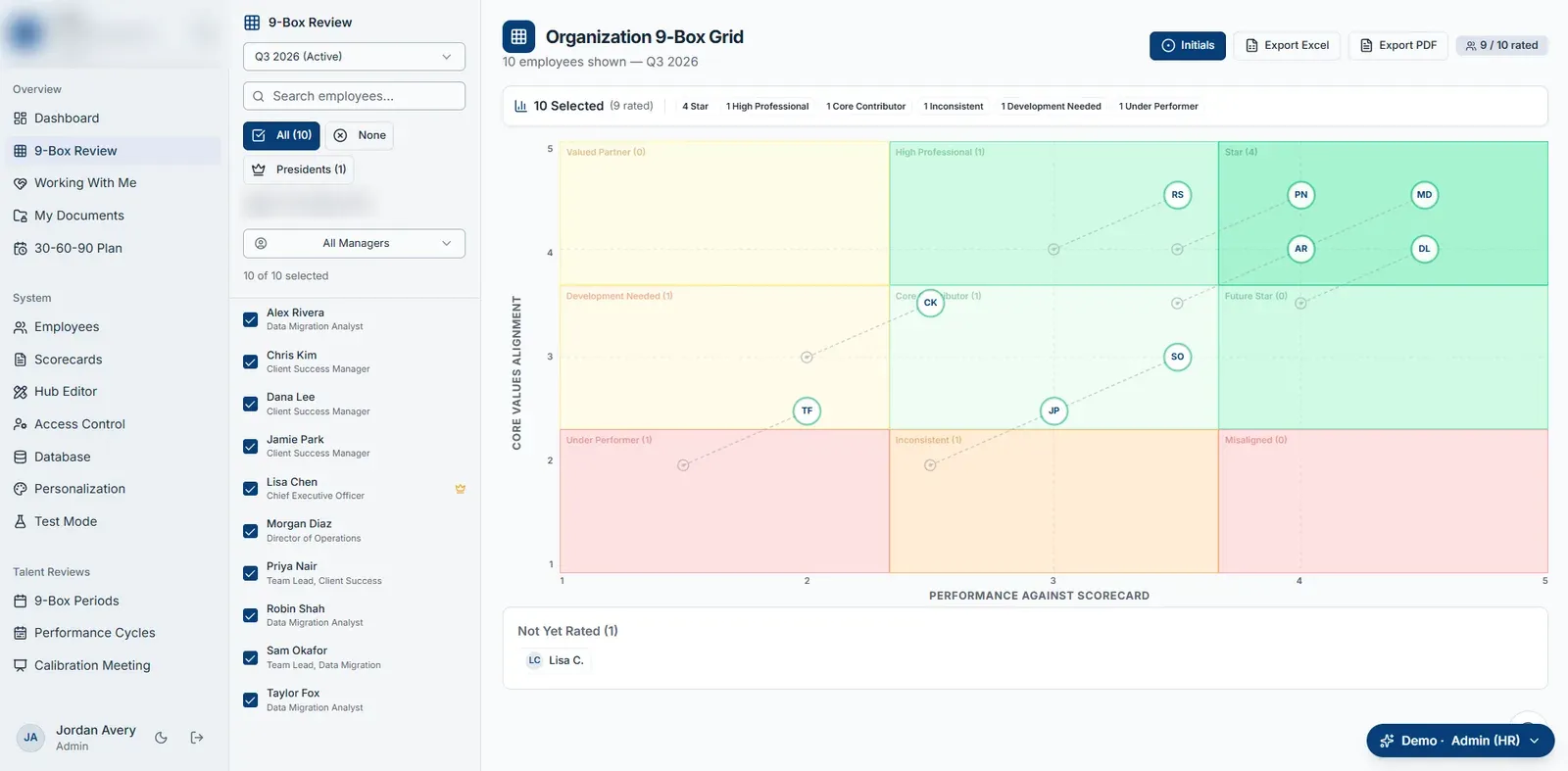Toggle Lisa Chen checkbox

251,489
